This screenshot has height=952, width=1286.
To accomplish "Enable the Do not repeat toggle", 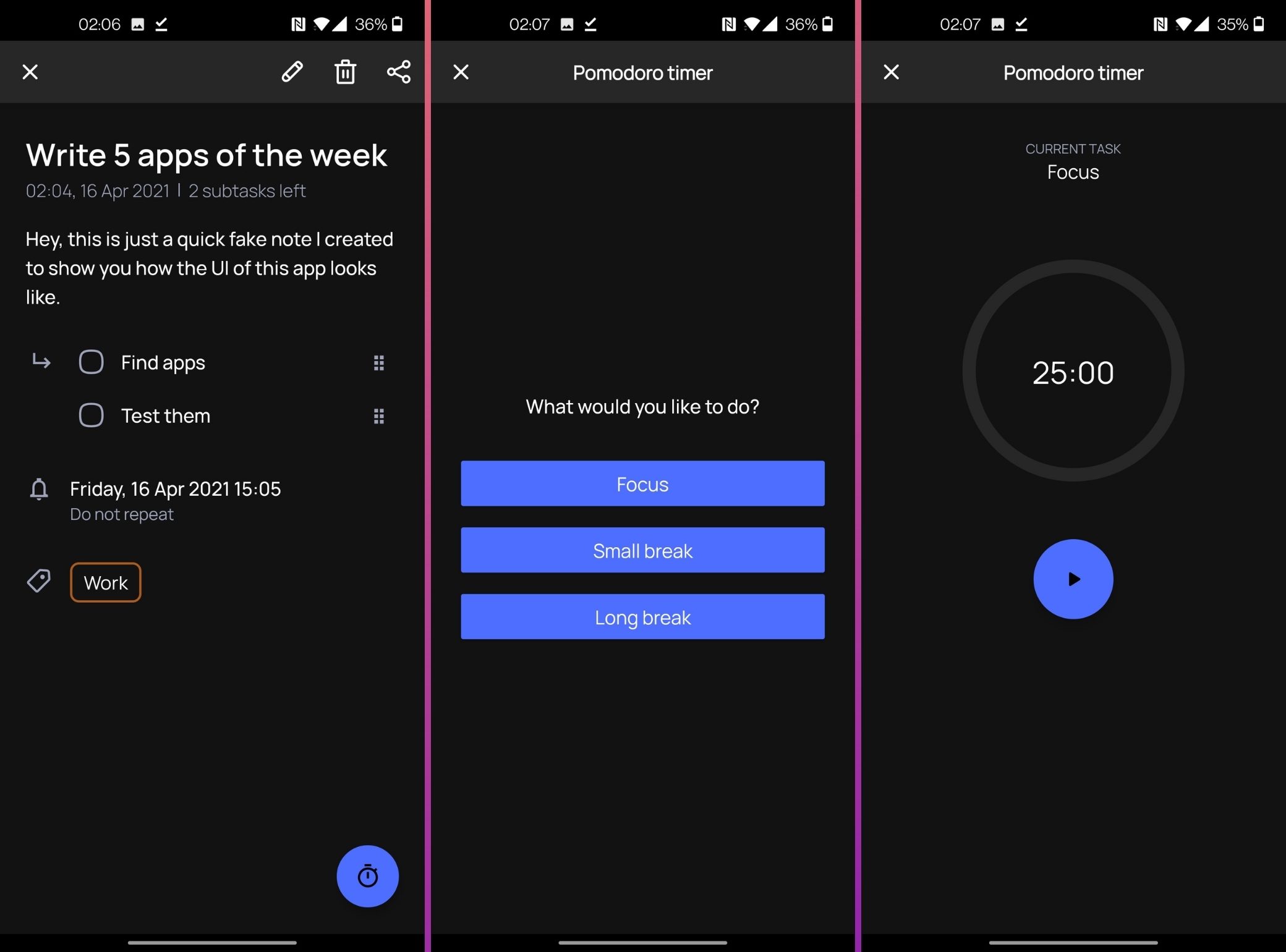I will [x=122, y=514].
